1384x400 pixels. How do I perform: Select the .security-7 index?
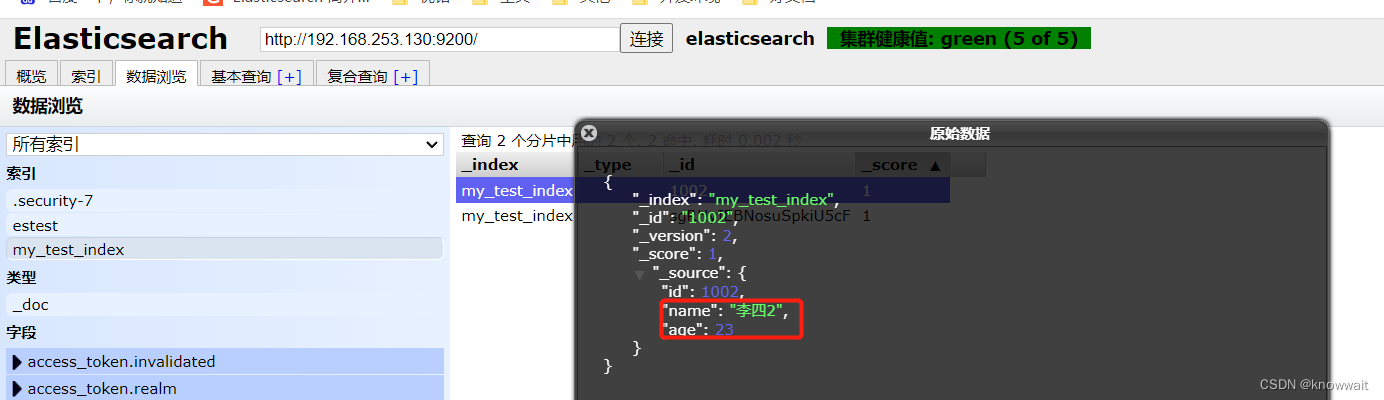pyautogui.click(x=224, y=200)
